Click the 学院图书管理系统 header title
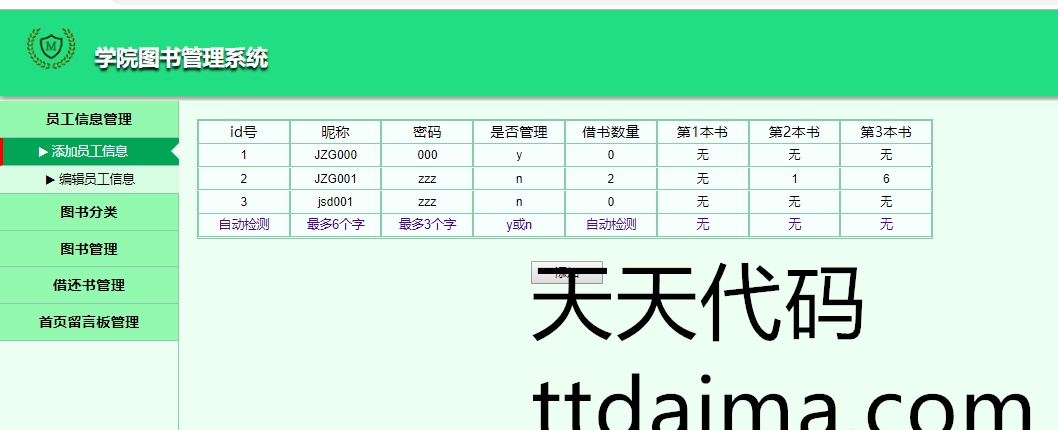 click(x=181, y=58)
